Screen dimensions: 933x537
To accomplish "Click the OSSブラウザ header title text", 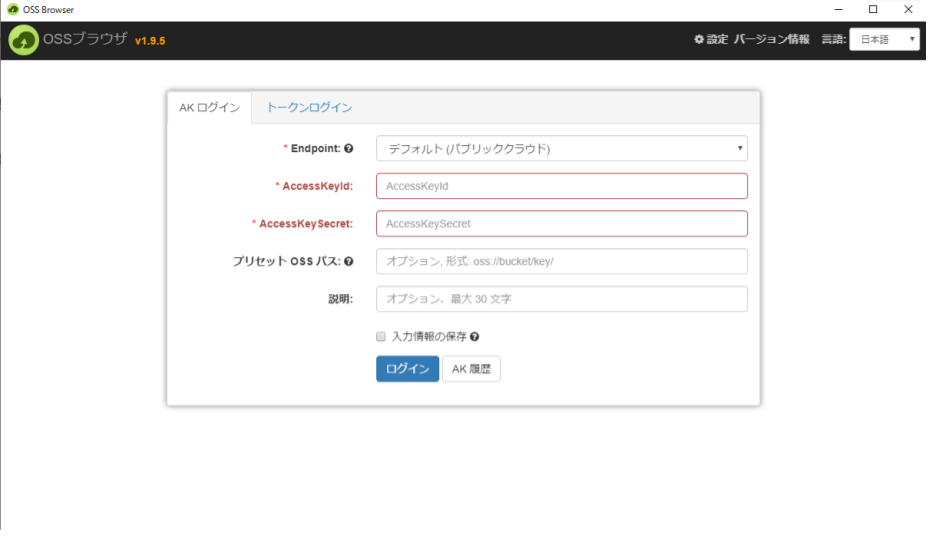I will pos(85,39).
